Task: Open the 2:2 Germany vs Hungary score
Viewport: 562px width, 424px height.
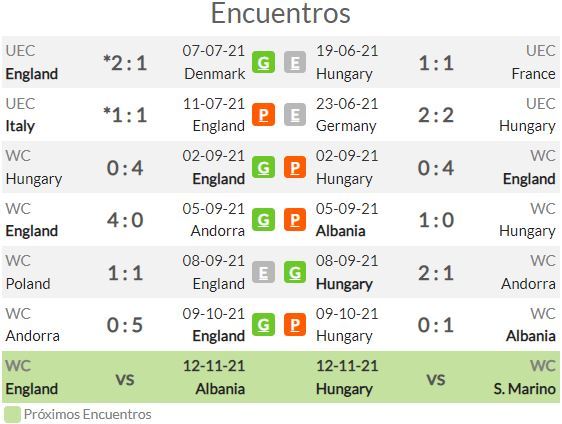Action: (436, 115)
